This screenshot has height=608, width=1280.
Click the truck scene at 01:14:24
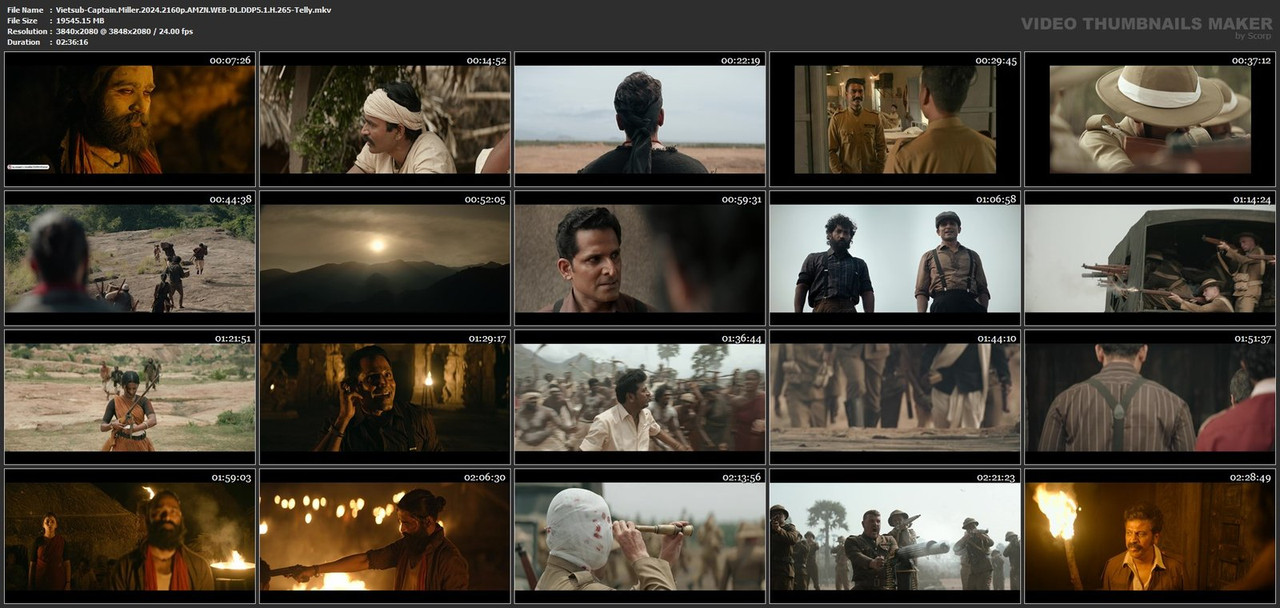[x=1150, y=258]
